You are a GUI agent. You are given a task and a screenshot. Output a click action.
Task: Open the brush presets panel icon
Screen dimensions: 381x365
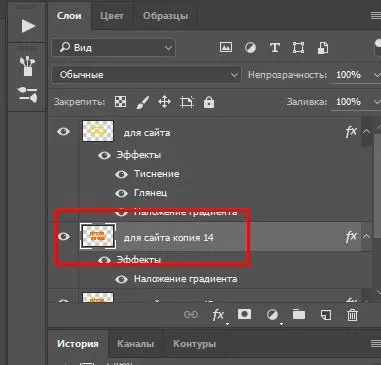coord(28,66)
